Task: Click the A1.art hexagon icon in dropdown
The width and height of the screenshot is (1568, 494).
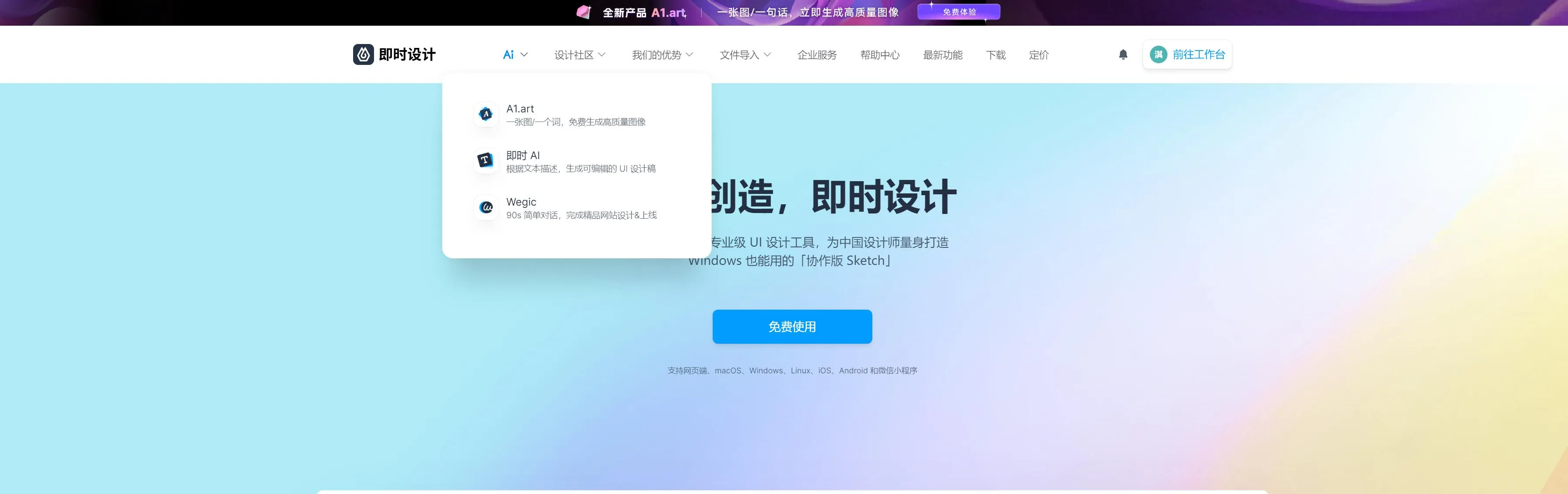Action: [486, 114]
